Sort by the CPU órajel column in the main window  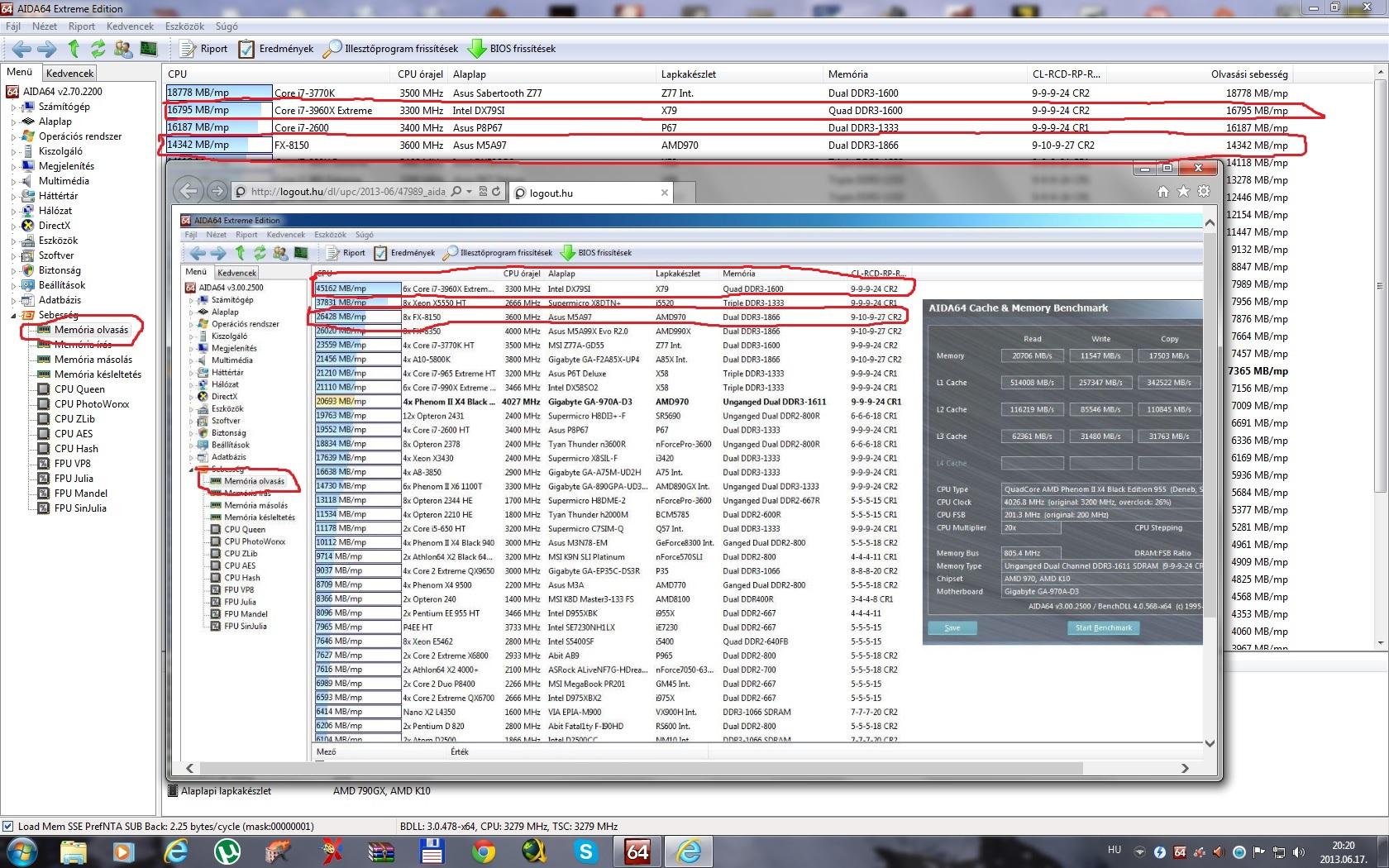coord(420,74)
